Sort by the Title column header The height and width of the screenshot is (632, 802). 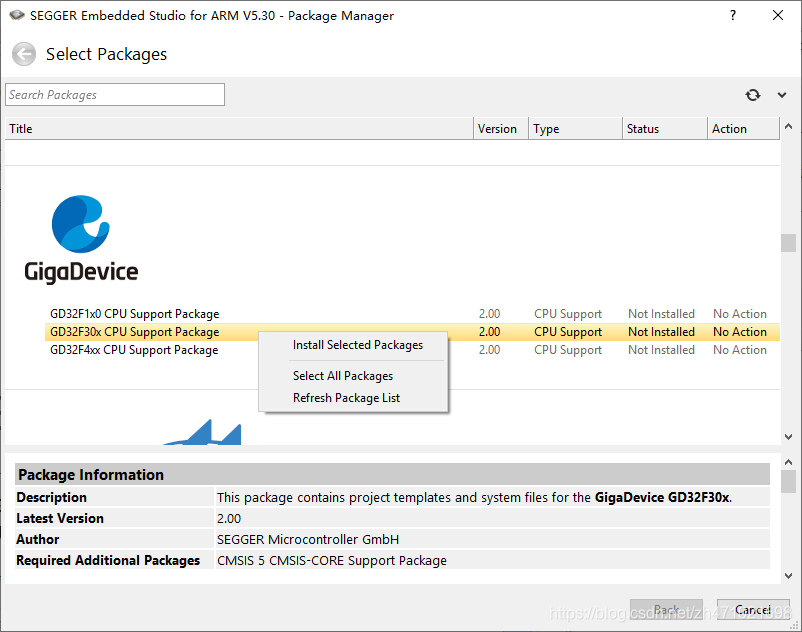tap(239, 128)
